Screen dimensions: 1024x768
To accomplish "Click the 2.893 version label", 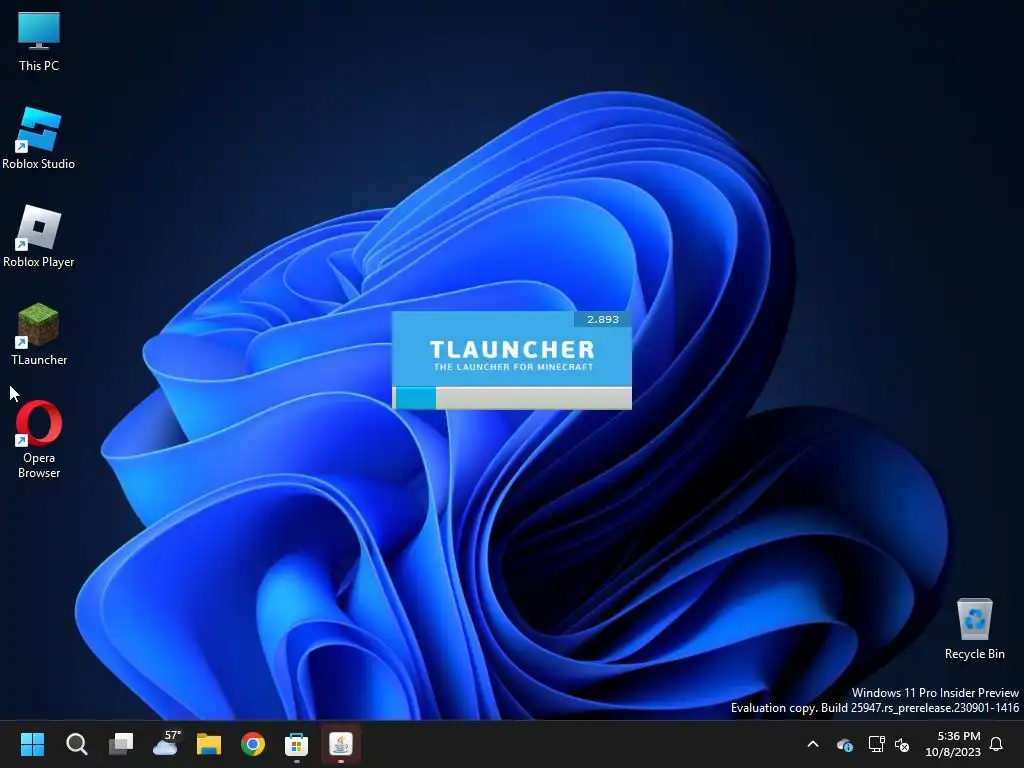I will [x=602, y=319].
